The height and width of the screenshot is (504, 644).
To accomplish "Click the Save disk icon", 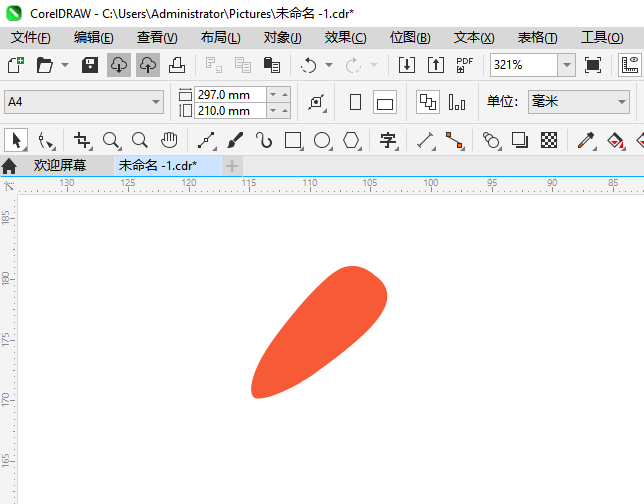I will (x=90, y=65).
